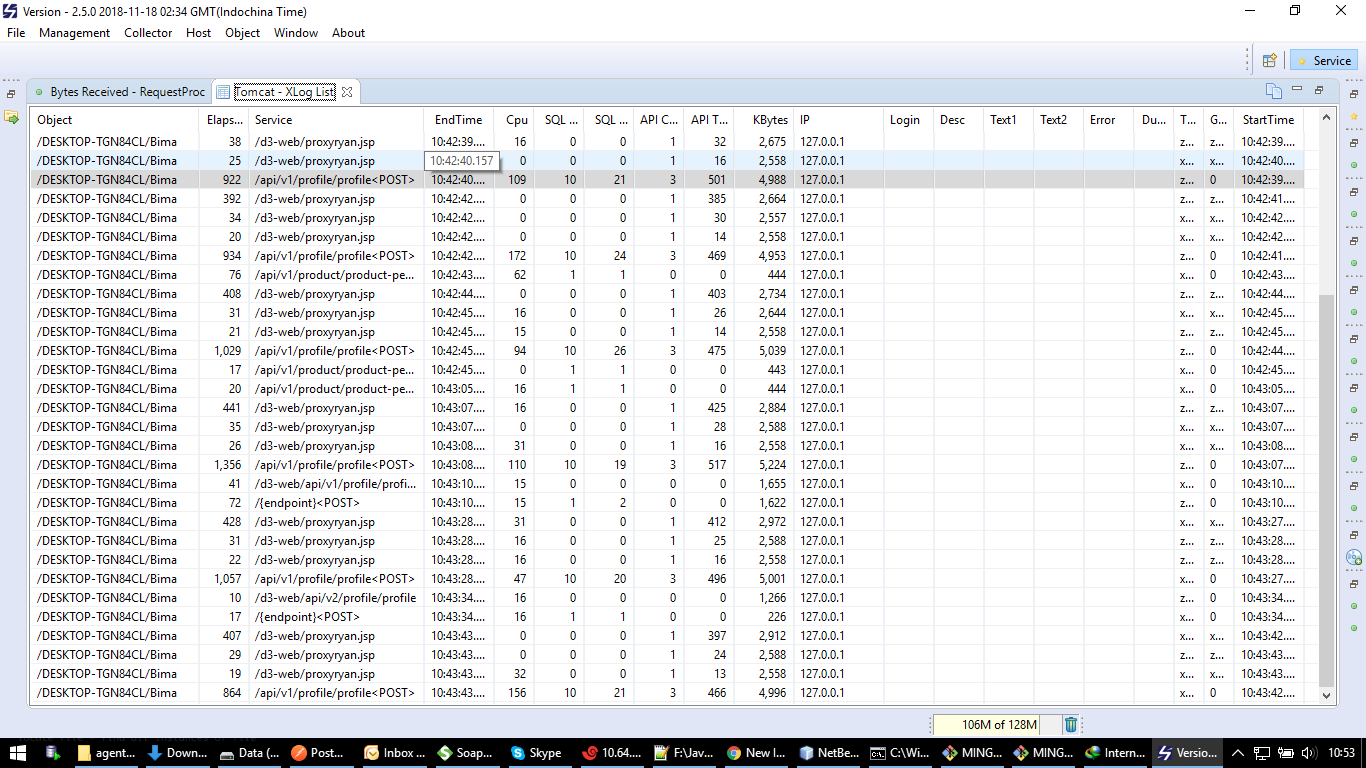This screenshot has height=768, width=1366.
Task: Click the magnifier icon on the right sidebar
Action: tap(1353, 557)
